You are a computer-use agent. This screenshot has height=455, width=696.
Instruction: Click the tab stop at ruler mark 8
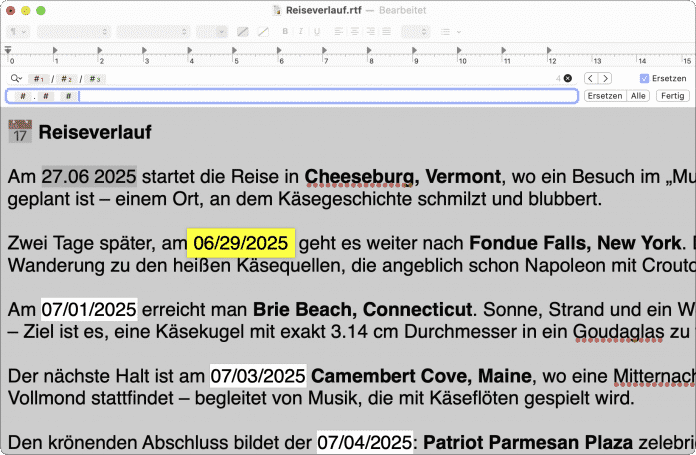pos(370,50)
